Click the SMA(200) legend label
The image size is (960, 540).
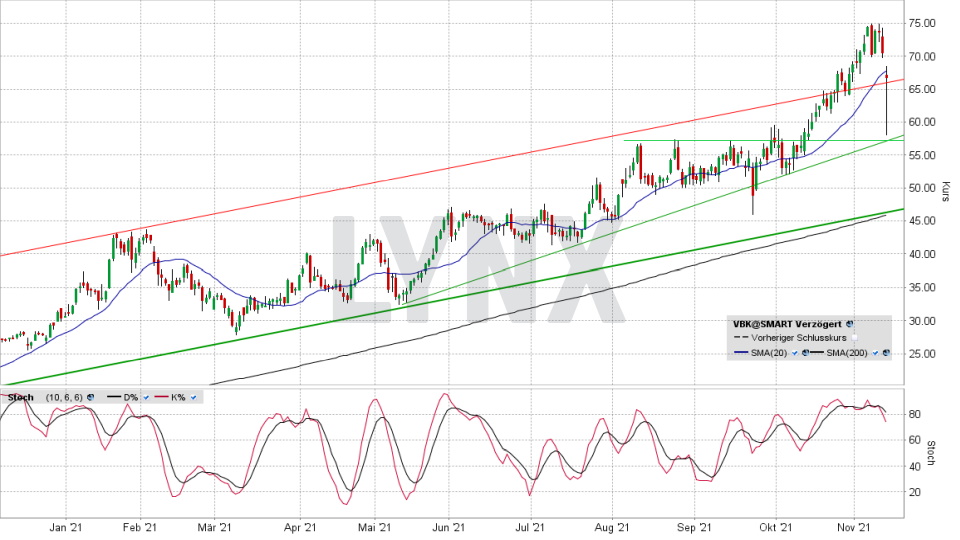847,353
